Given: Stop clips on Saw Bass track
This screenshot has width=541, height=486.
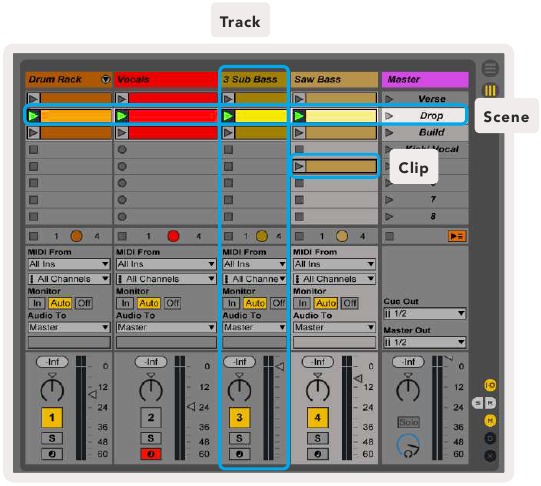Looking at the screenshot, I should [x=299, y=236].
